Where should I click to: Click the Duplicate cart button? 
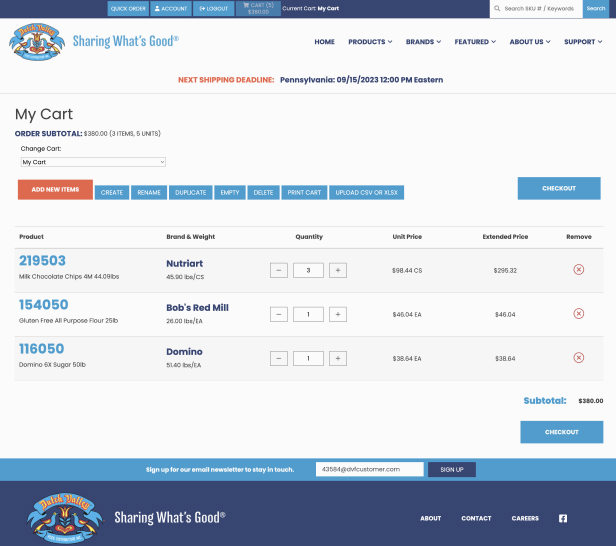pos(191,192)
